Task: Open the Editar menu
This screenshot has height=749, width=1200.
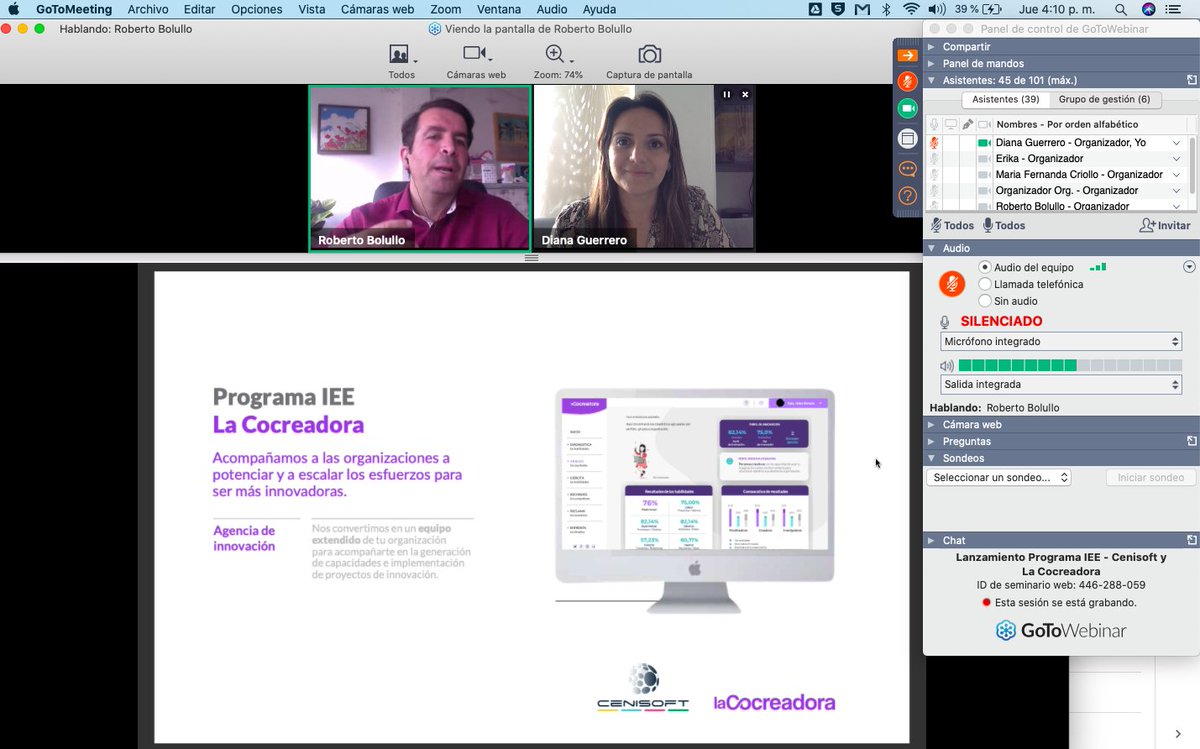Action: click(x=200, y=9)
